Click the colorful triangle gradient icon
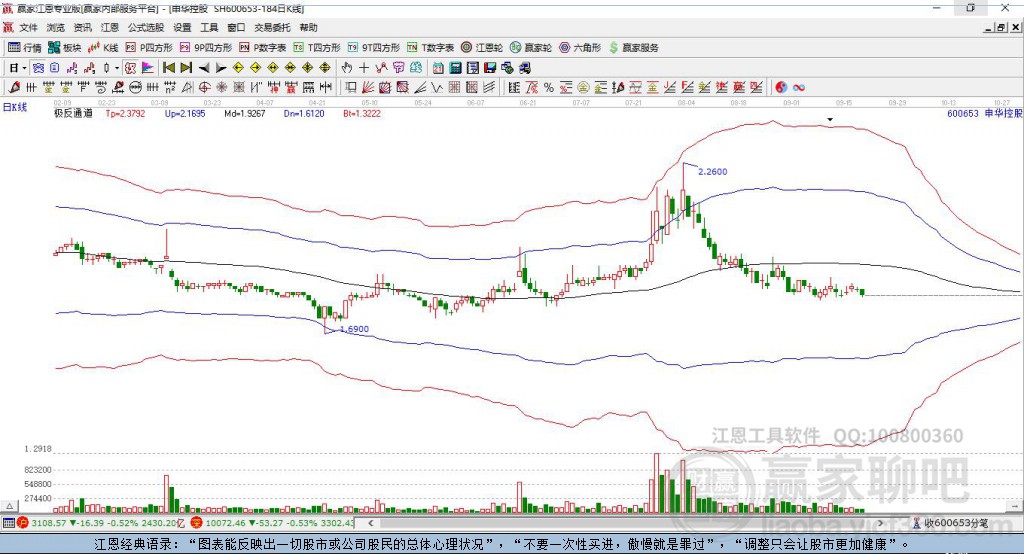 (x=148, y=68)
